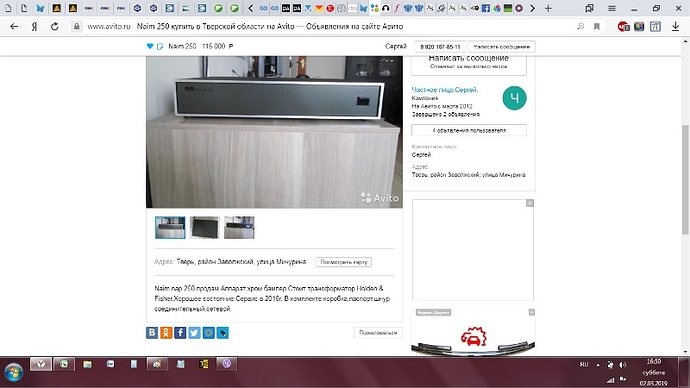Close the empty ad block
This screenshot has width=690, height=388.
(x=530, y=203)
